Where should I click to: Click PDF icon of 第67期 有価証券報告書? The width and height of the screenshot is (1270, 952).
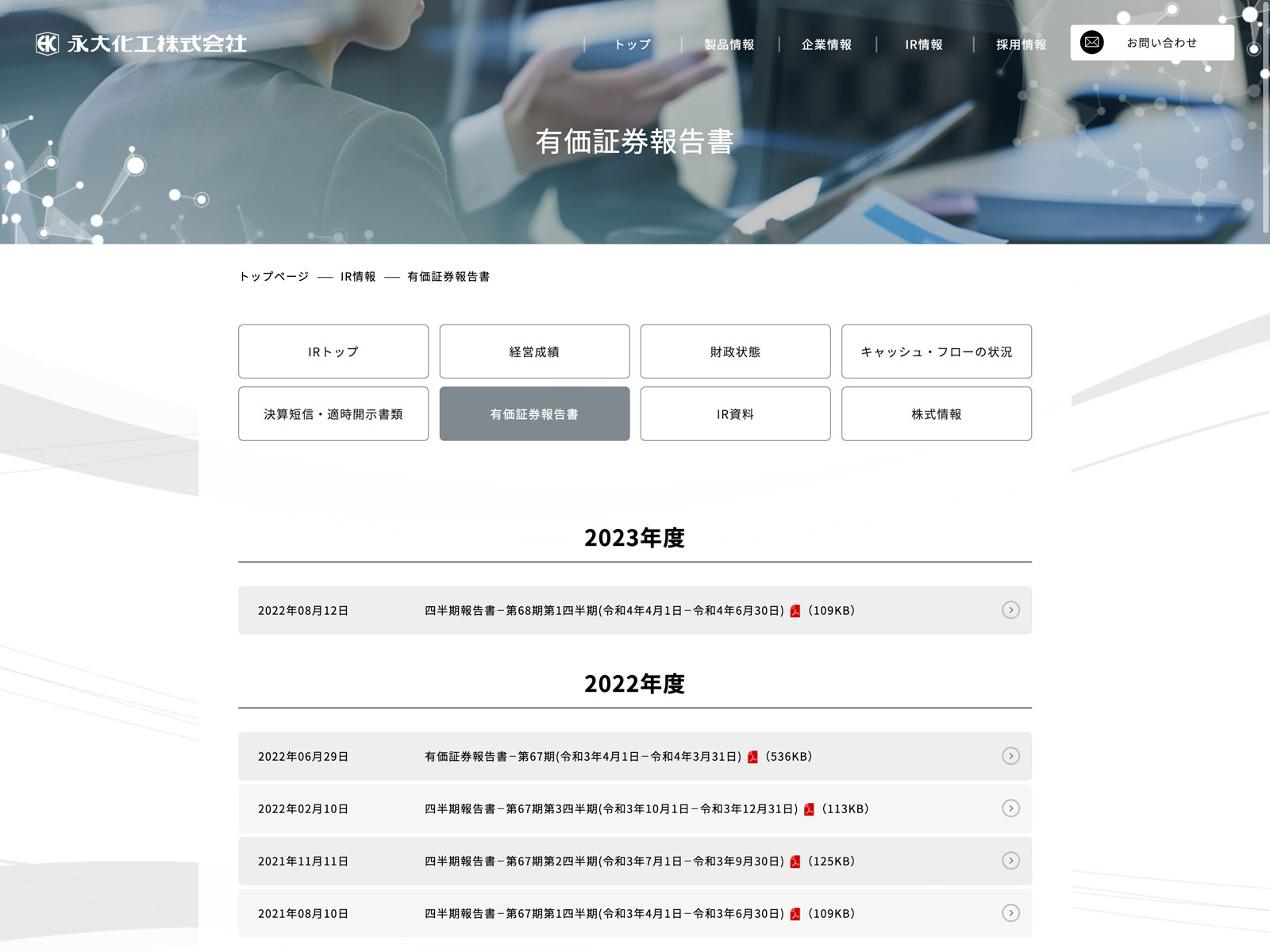click(x=752, y=757)
